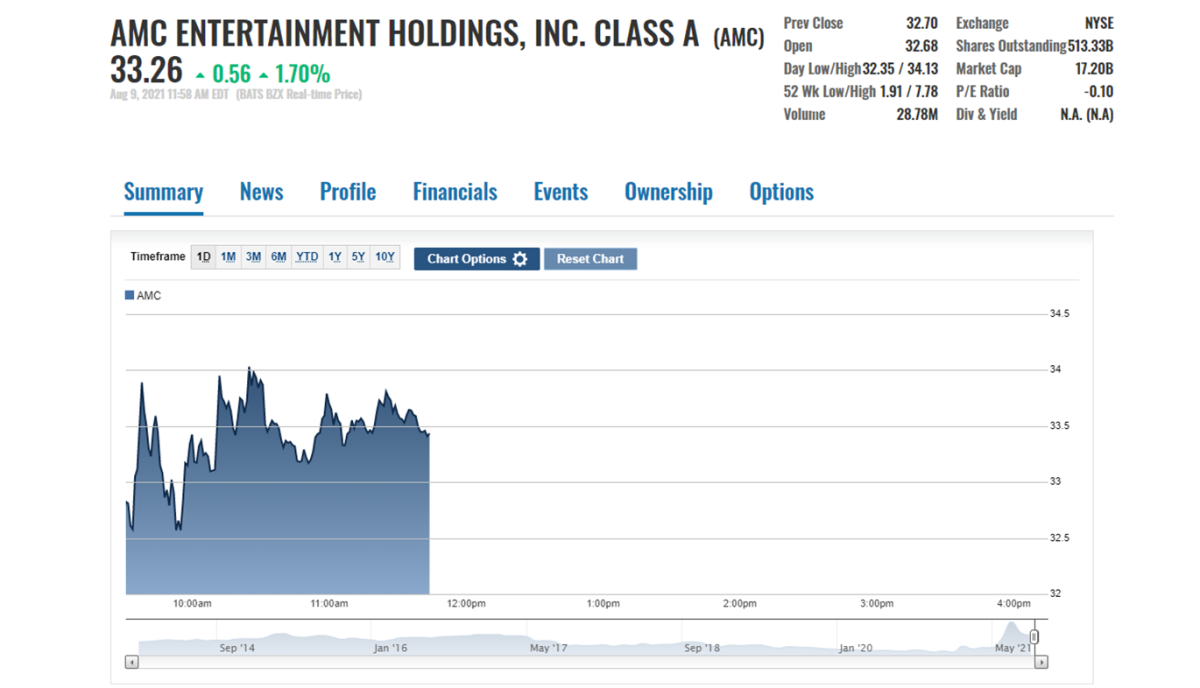Image resolution: width=1200 pixels, height=688 pixels.
Task: Click the P/E Ratio value -0.10
Action: 1099,92
